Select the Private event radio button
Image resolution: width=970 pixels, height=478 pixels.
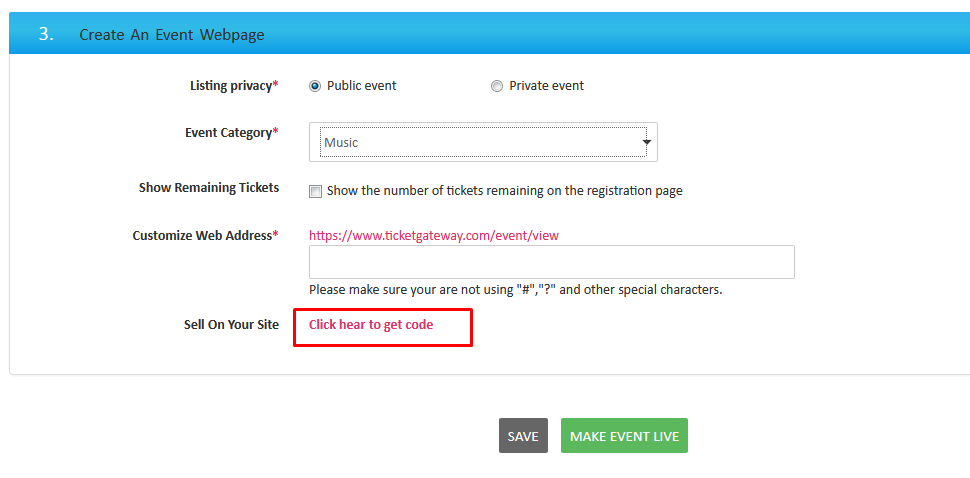coord(497,86)
